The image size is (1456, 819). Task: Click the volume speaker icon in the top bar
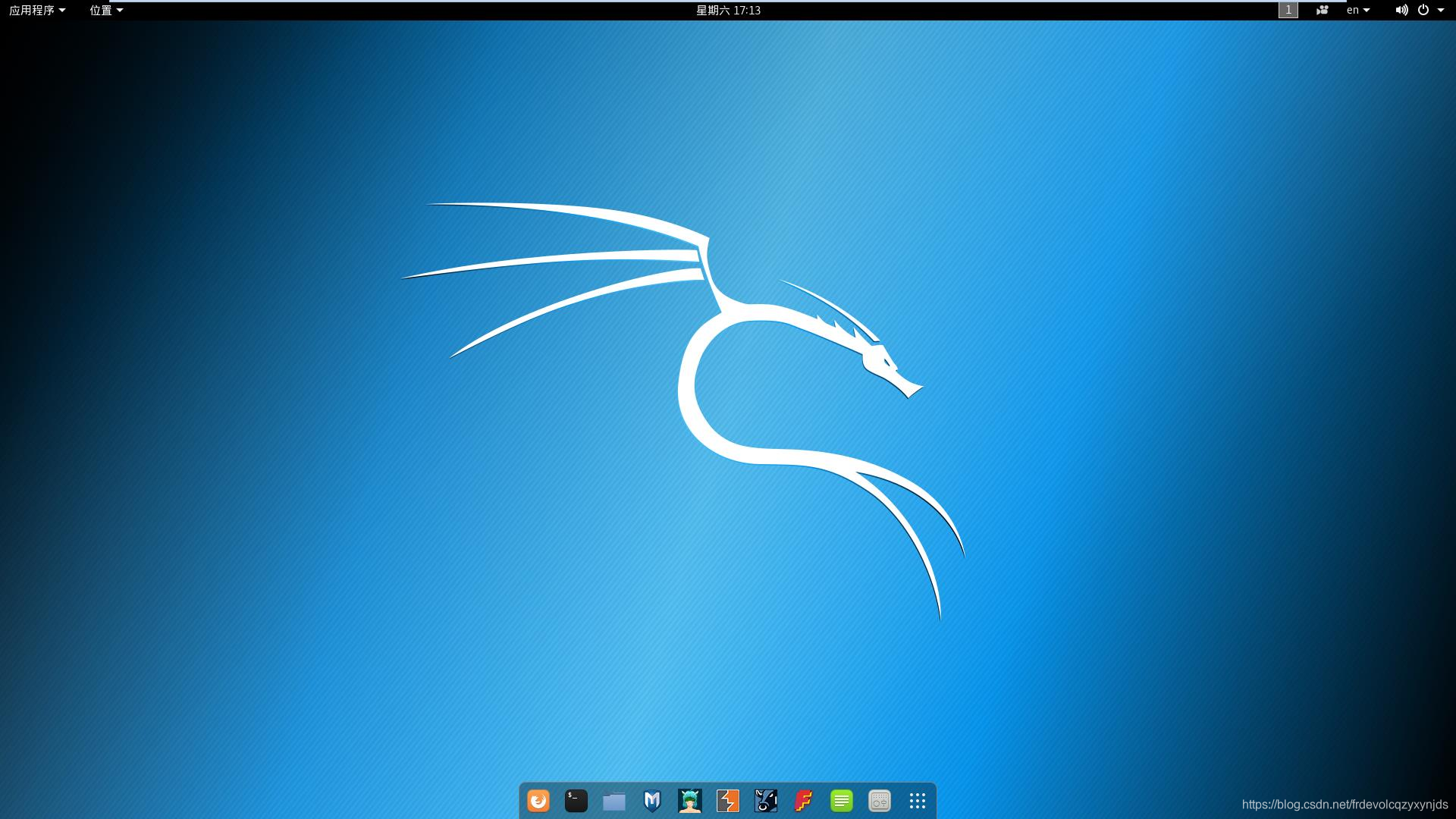tap(1401, 10)
